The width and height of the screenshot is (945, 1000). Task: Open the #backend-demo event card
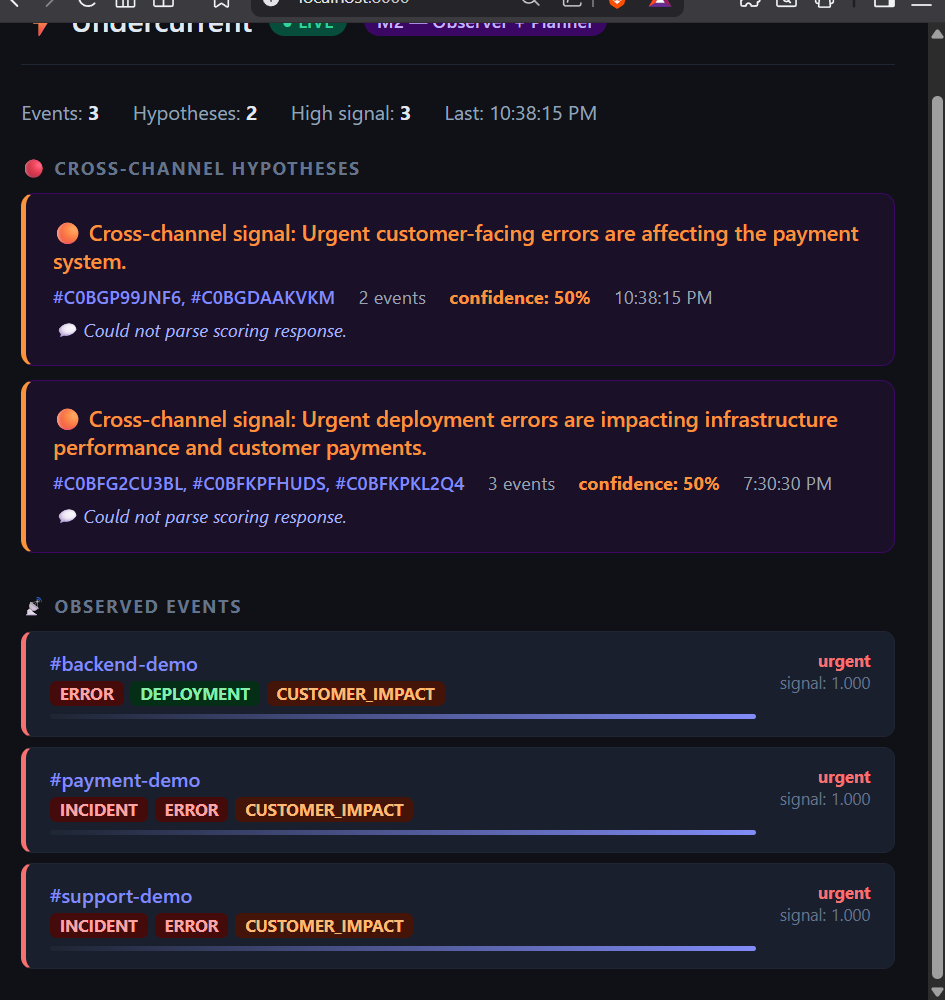pos(458,684)
